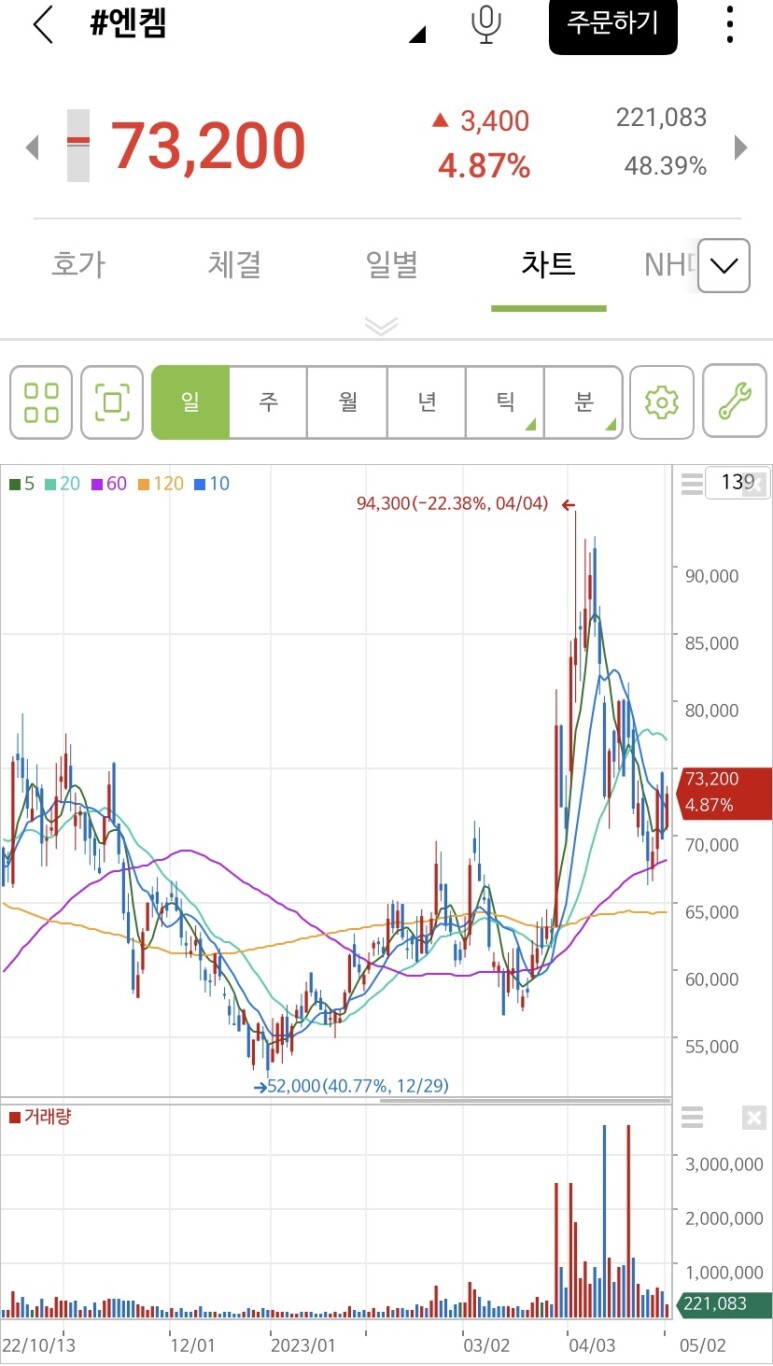Tap the orange 120-day moving average legend
The image size is (773, 1366).
click(x=160, y=484)
